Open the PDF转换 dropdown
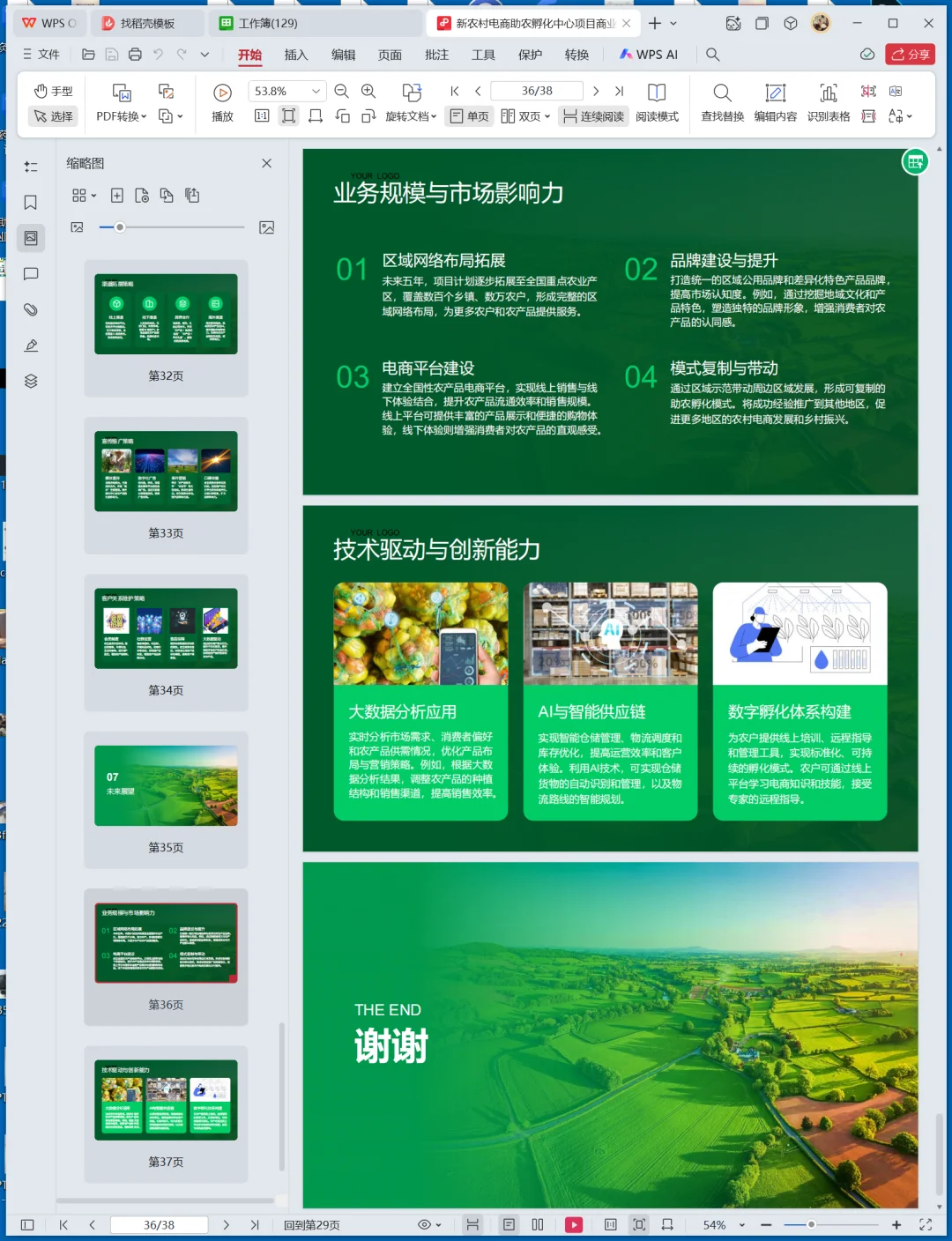 tap(122, 116)
